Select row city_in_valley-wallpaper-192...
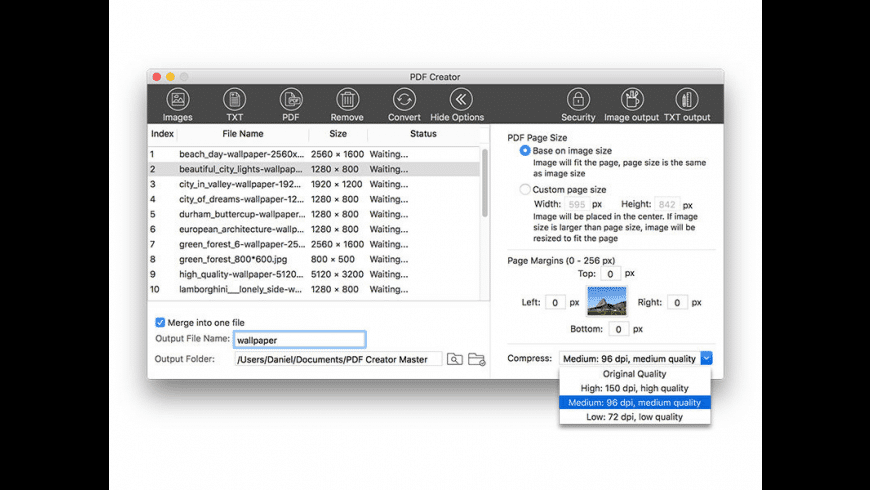Viewport: 870px width, 490px height. point(314,184)
